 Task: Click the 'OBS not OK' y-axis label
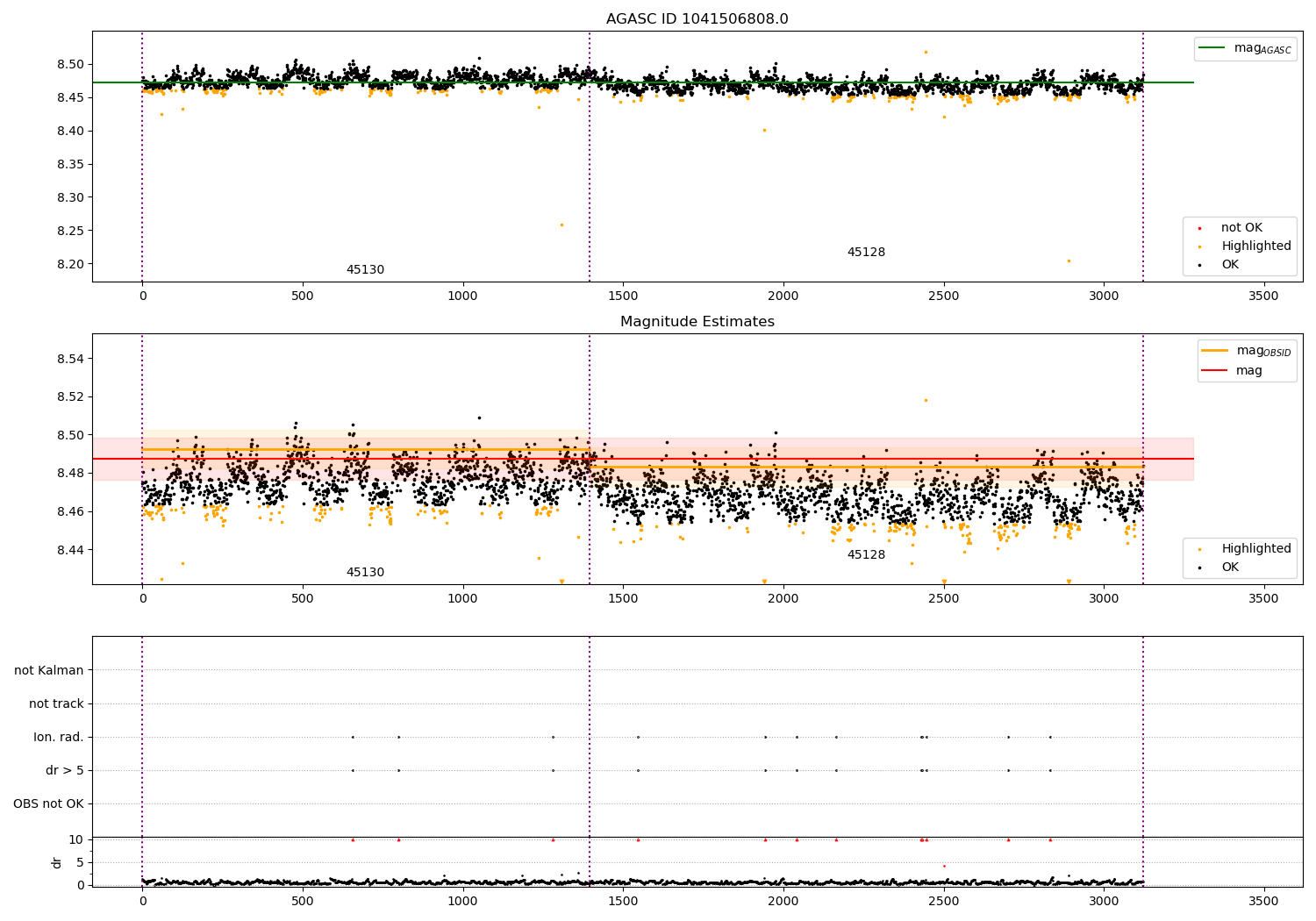[x=48, y=803]
